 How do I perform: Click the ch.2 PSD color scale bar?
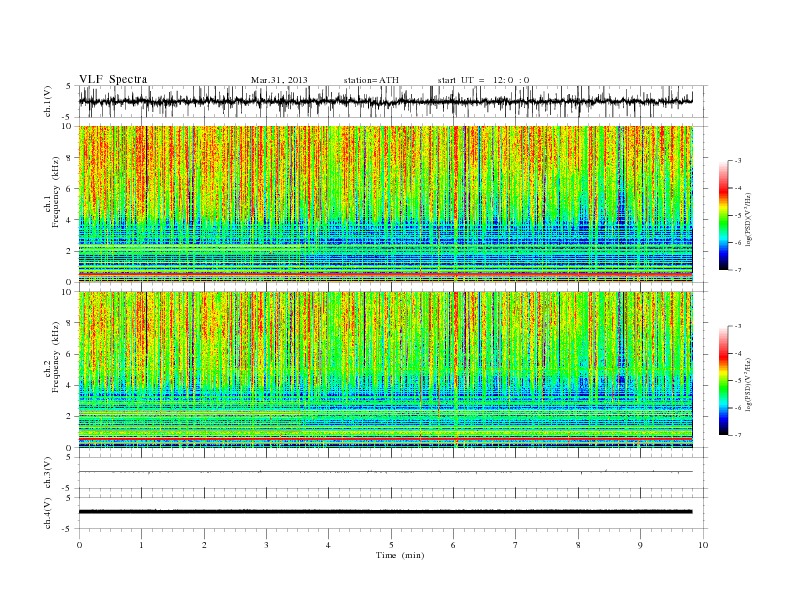pyautogui.click(x=724, y=381)
